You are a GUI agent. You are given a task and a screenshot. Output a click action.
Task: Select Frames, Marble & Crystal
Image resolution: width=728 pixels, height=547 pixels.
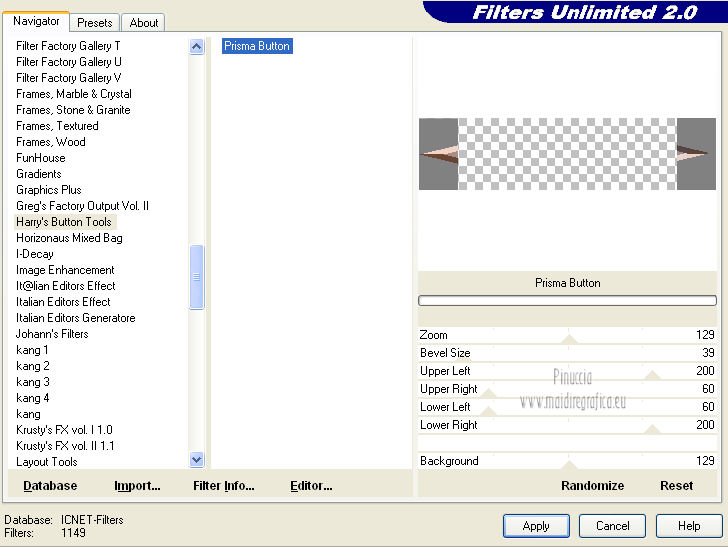pos(74,94)
